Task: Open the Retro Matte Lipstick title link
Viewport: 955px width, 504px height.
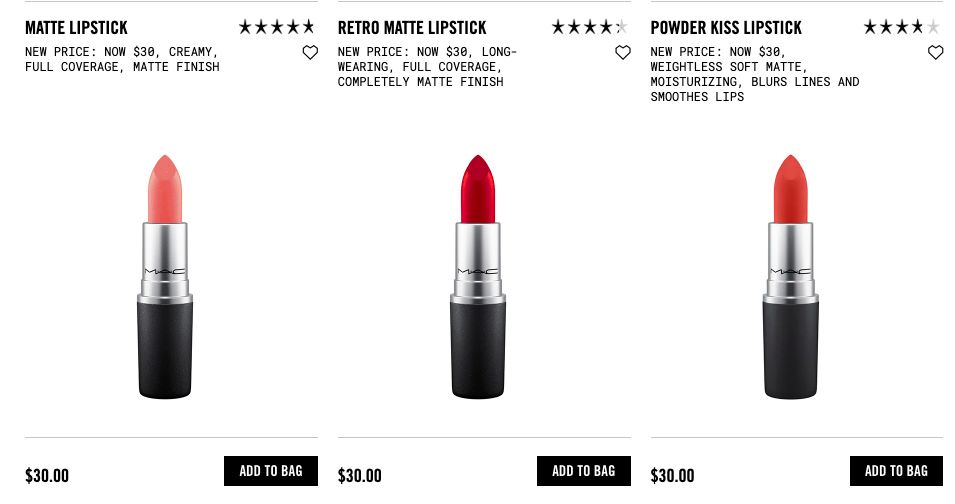Action: (412, 28)
